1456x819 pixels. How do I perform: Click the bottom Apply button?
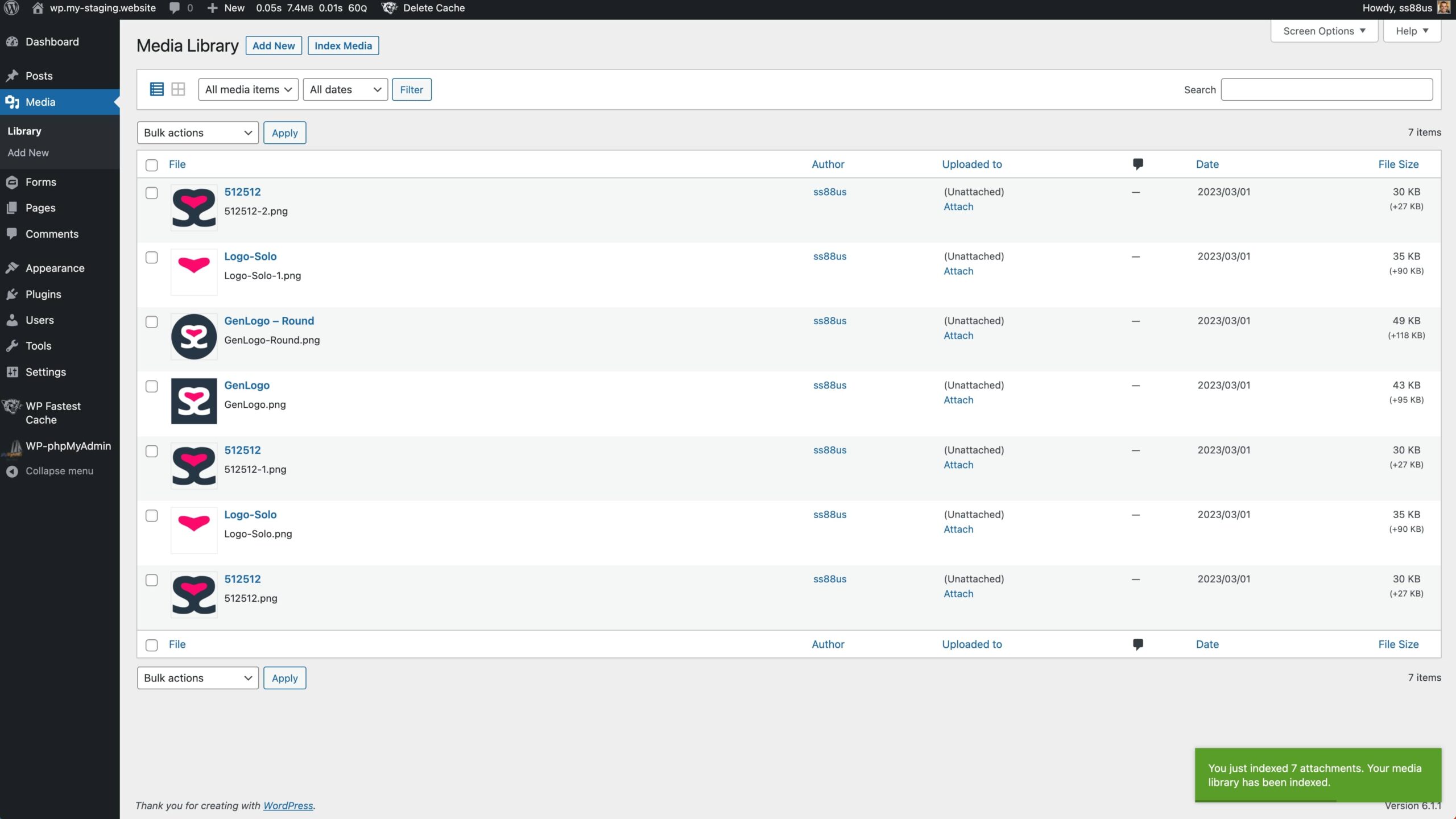pyautogui.click(x=284, y=678)
